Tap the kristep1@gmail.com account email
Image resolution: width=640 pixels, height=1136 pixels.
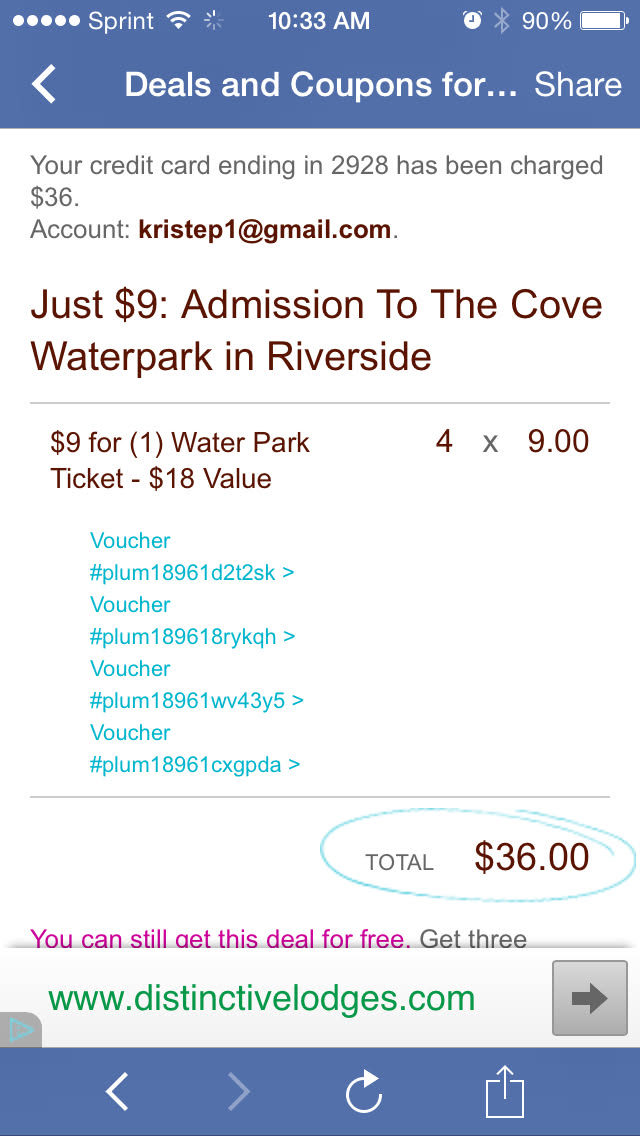(x=265, y=230)
